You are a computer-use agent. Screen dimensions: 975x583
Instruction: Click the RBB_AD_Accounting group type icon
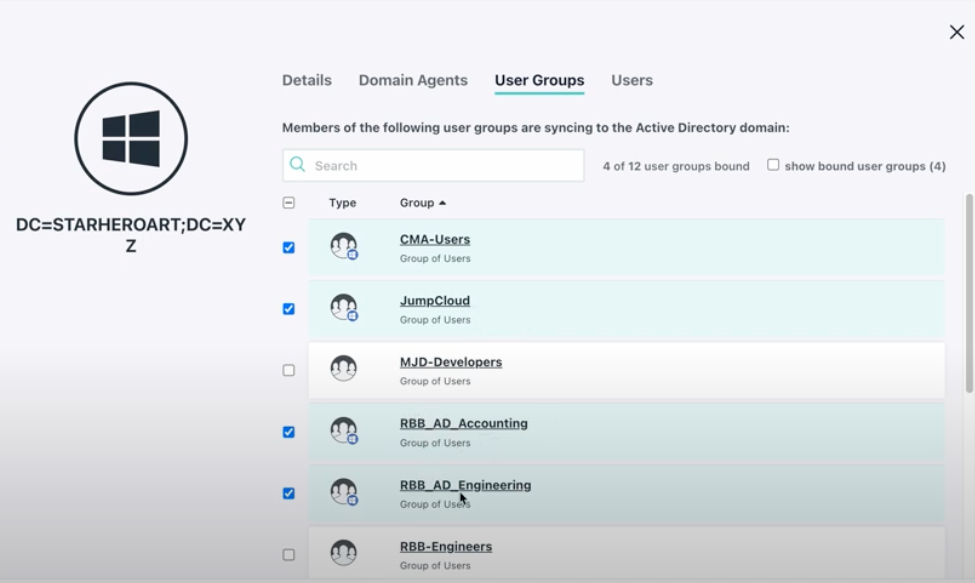344,430
